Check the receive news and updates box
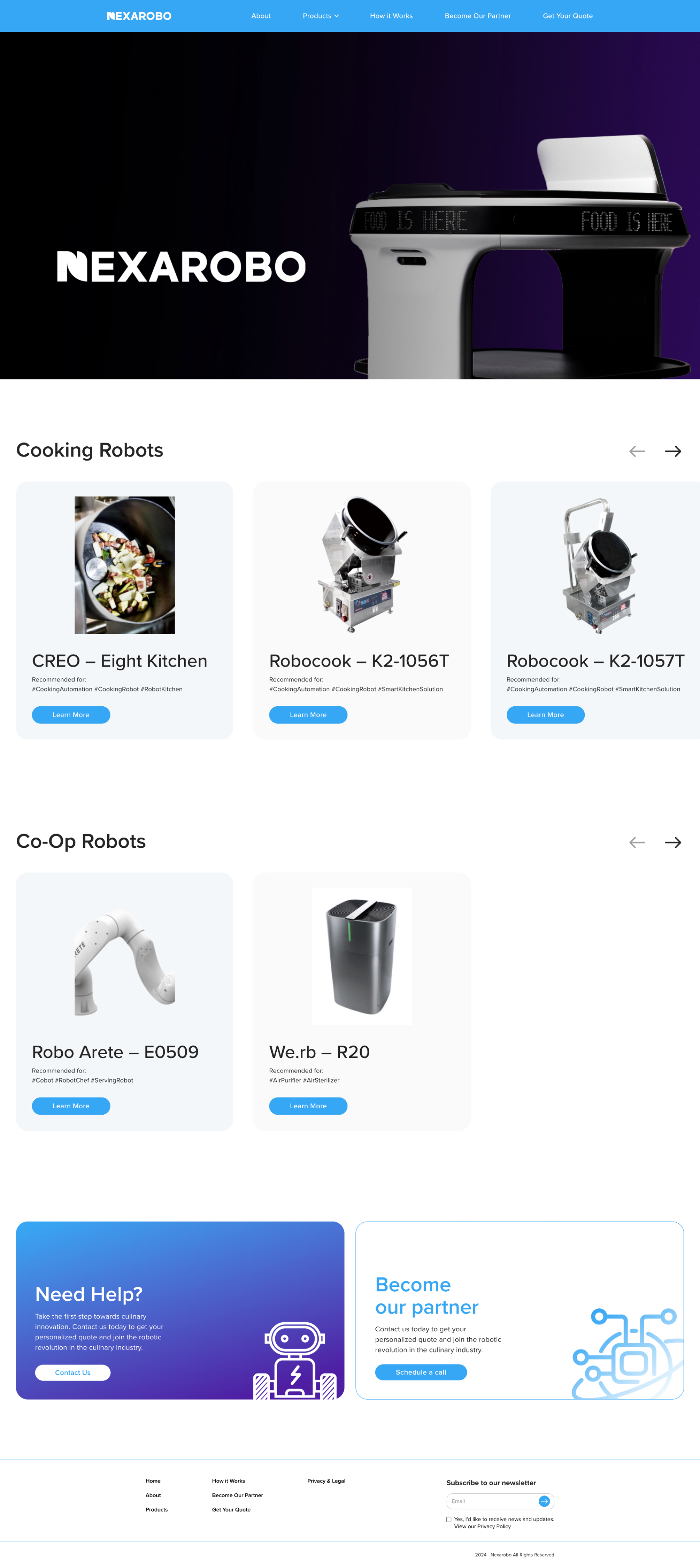 point(449,1519)
